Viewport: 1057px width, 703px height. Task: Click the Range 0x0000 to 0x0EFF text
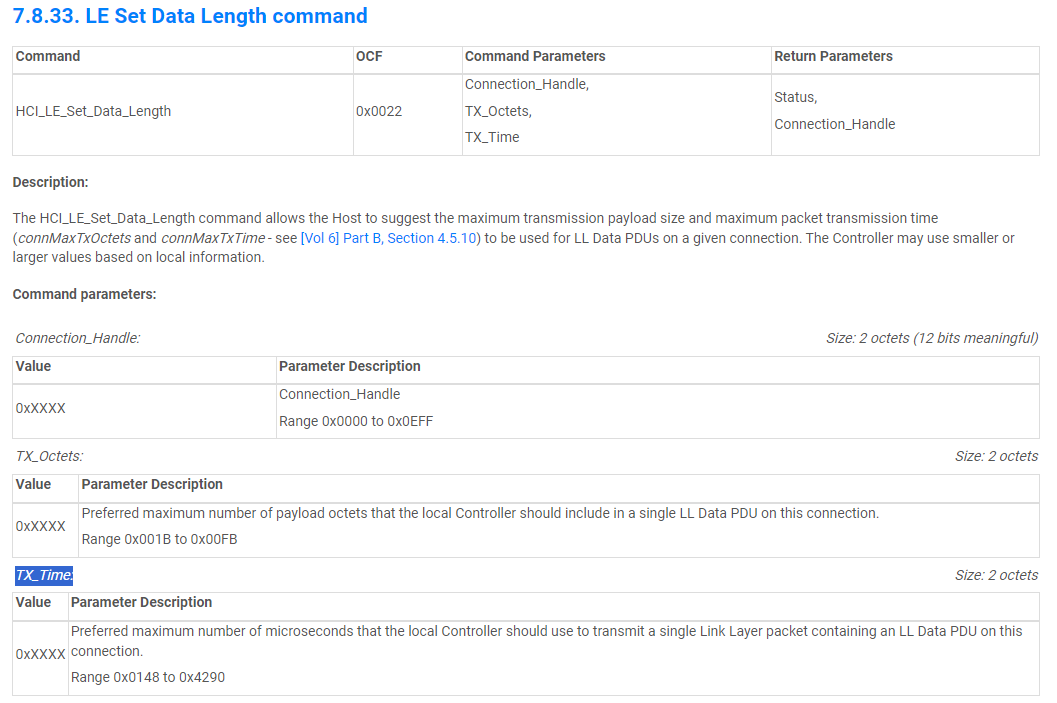coord(356,421)
